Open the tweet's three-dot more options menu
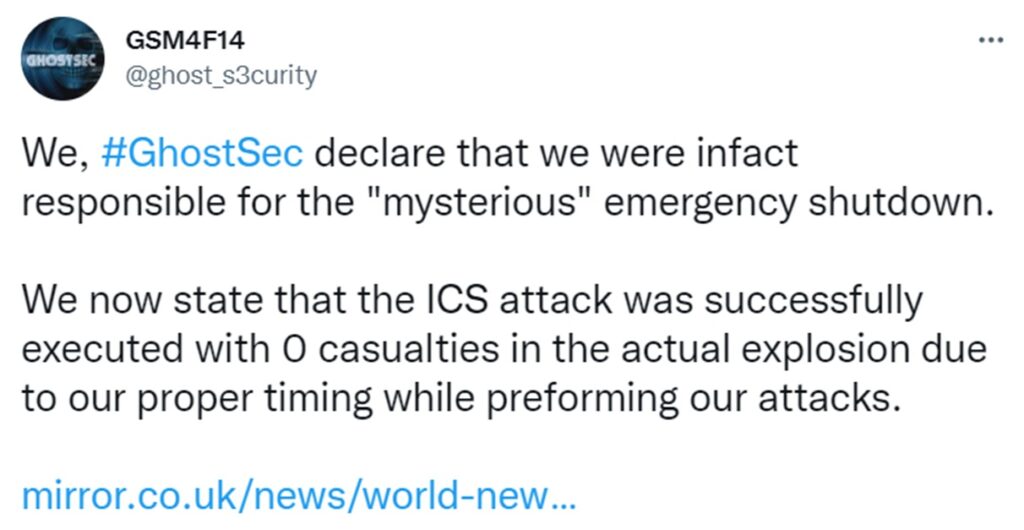 tap(991, 41)
